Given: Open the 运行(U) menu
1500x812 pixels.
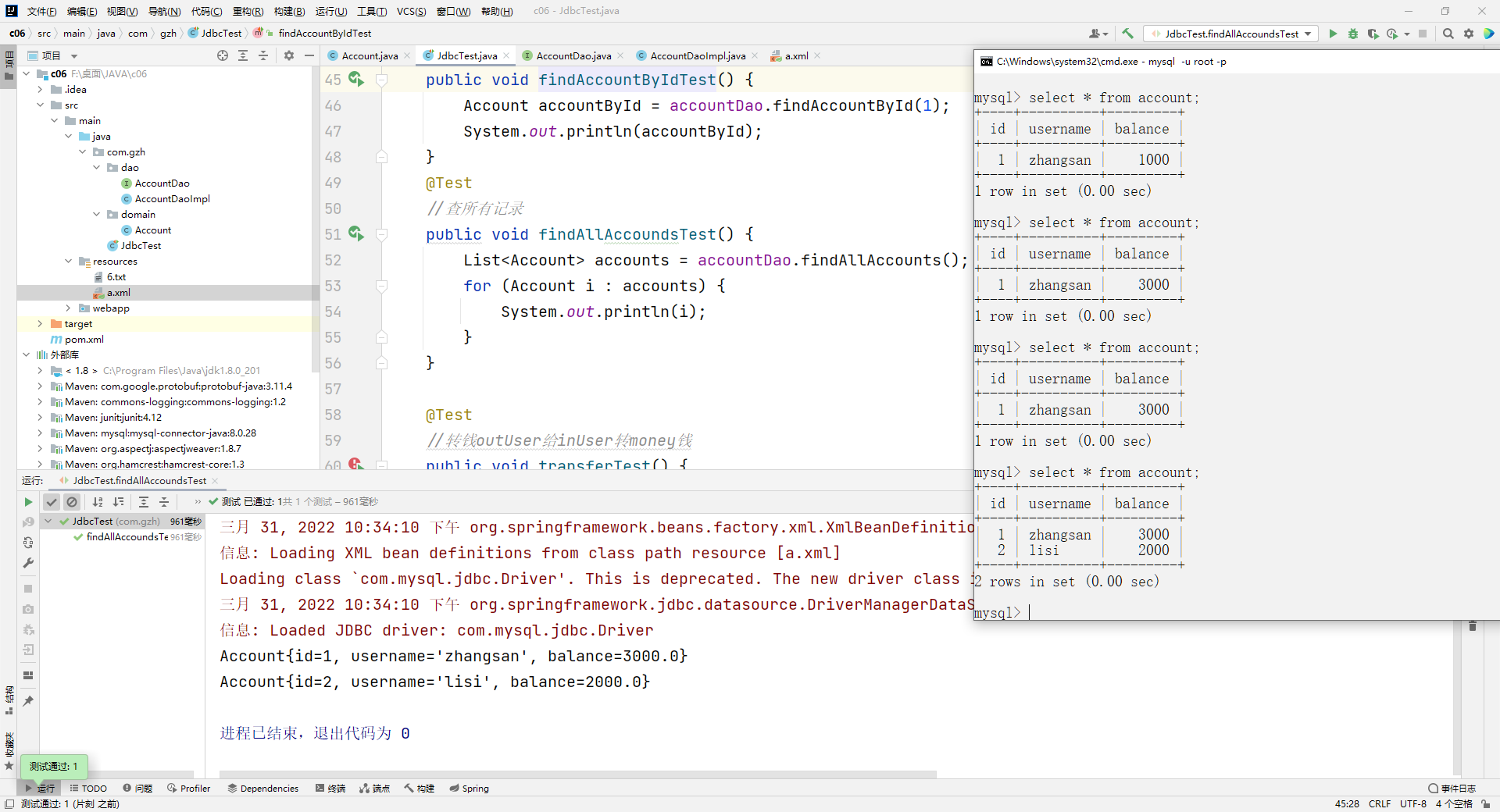Looking at the screenshot, I should click(x=331, y=11).
